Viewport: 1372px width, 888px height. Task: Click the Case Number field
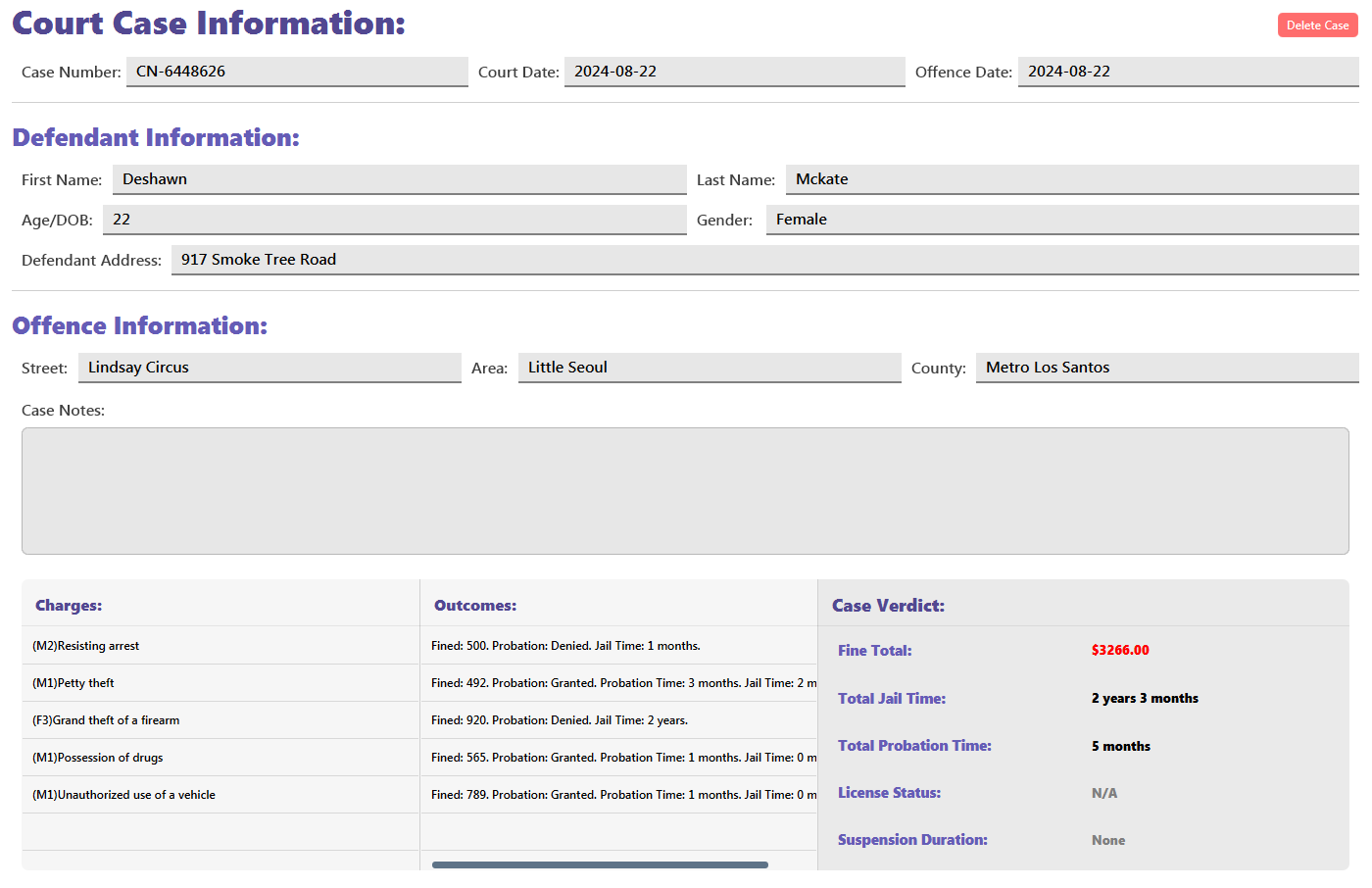click(x=296, y=72)
